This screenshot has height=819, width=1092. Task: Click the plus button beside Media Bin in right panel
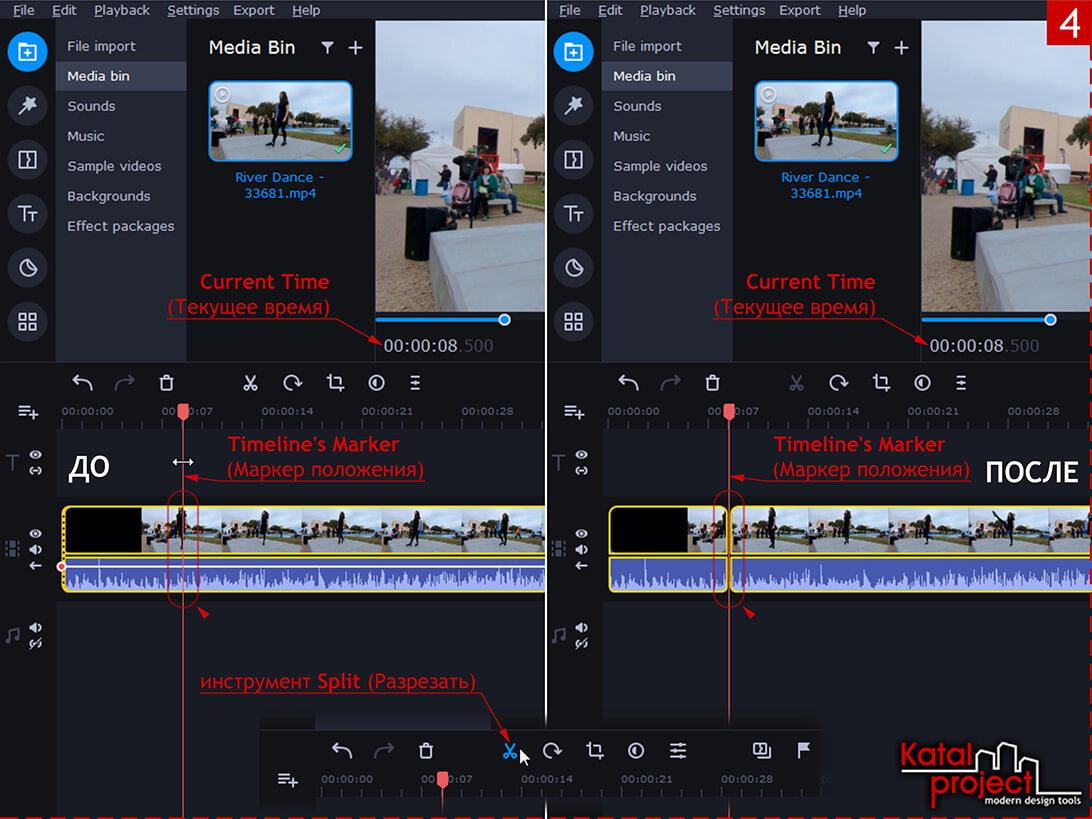point(901,48)
